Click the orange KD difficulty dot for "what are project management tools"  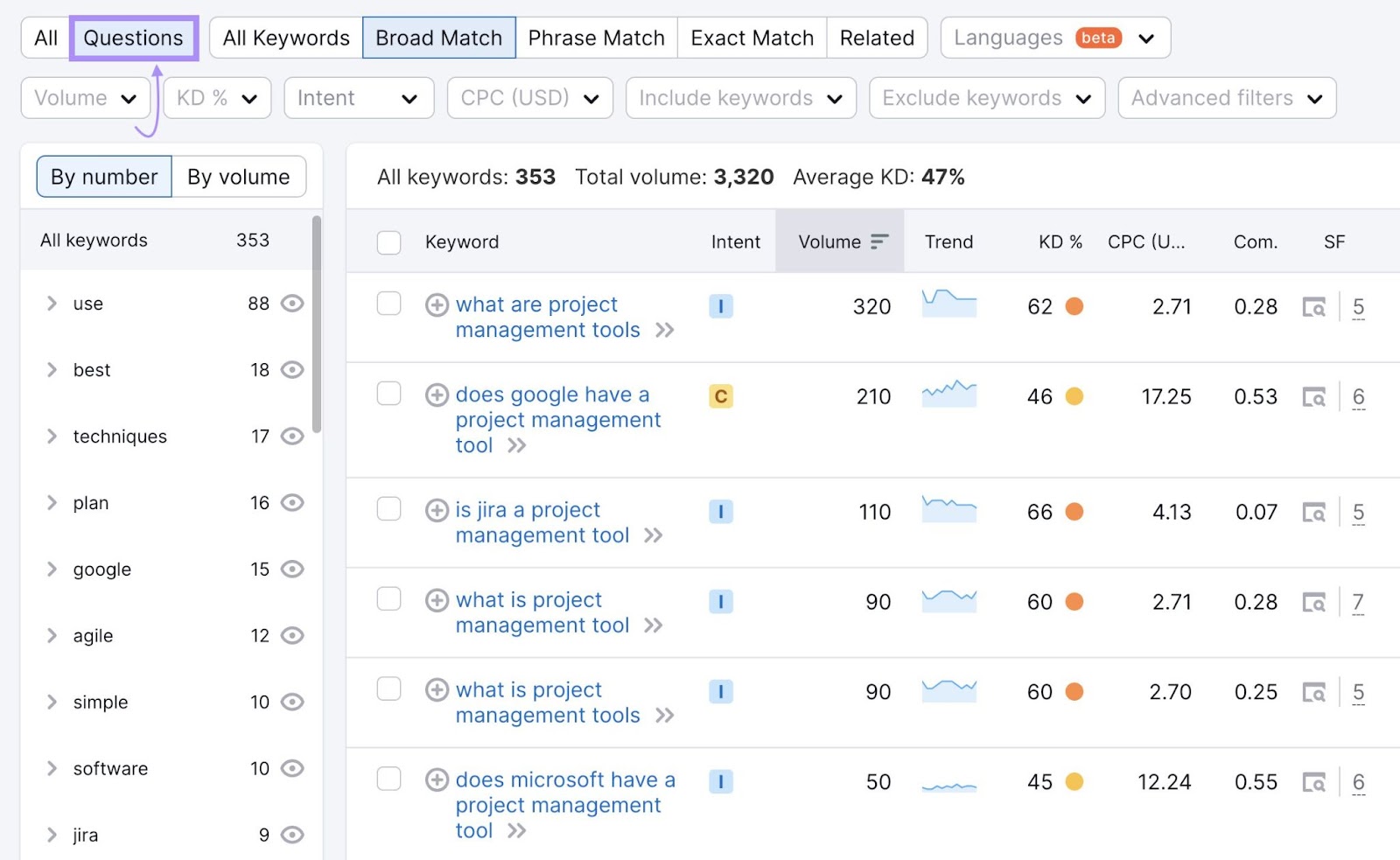pyautogui.click(x=1075, y=306)
